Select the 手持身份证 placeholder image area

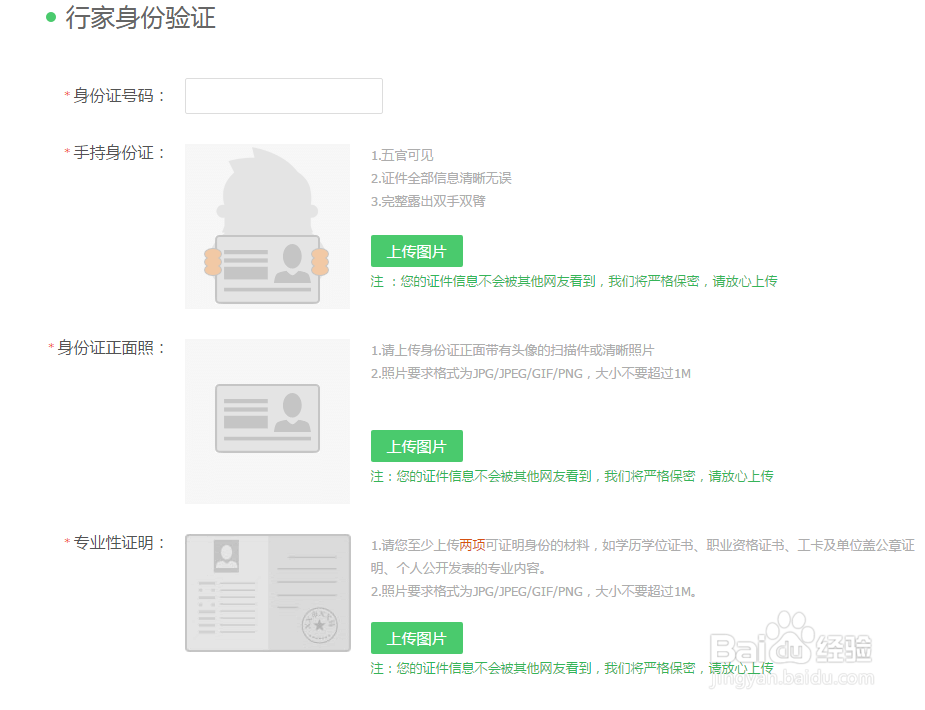(x=267, y=226)
